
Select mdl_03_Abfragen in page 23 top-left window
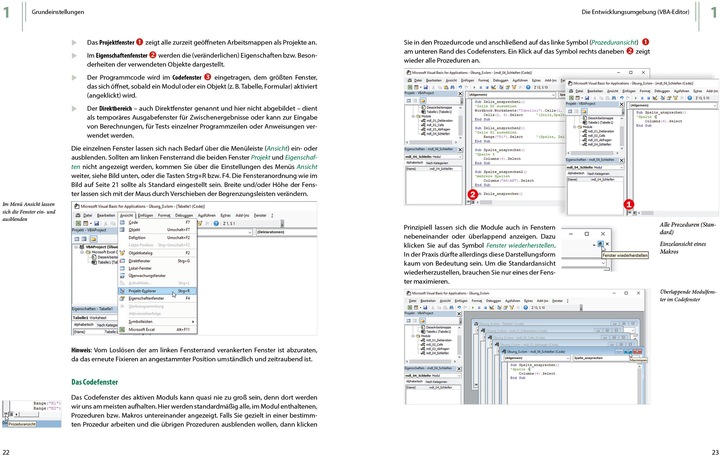(435, 129)
